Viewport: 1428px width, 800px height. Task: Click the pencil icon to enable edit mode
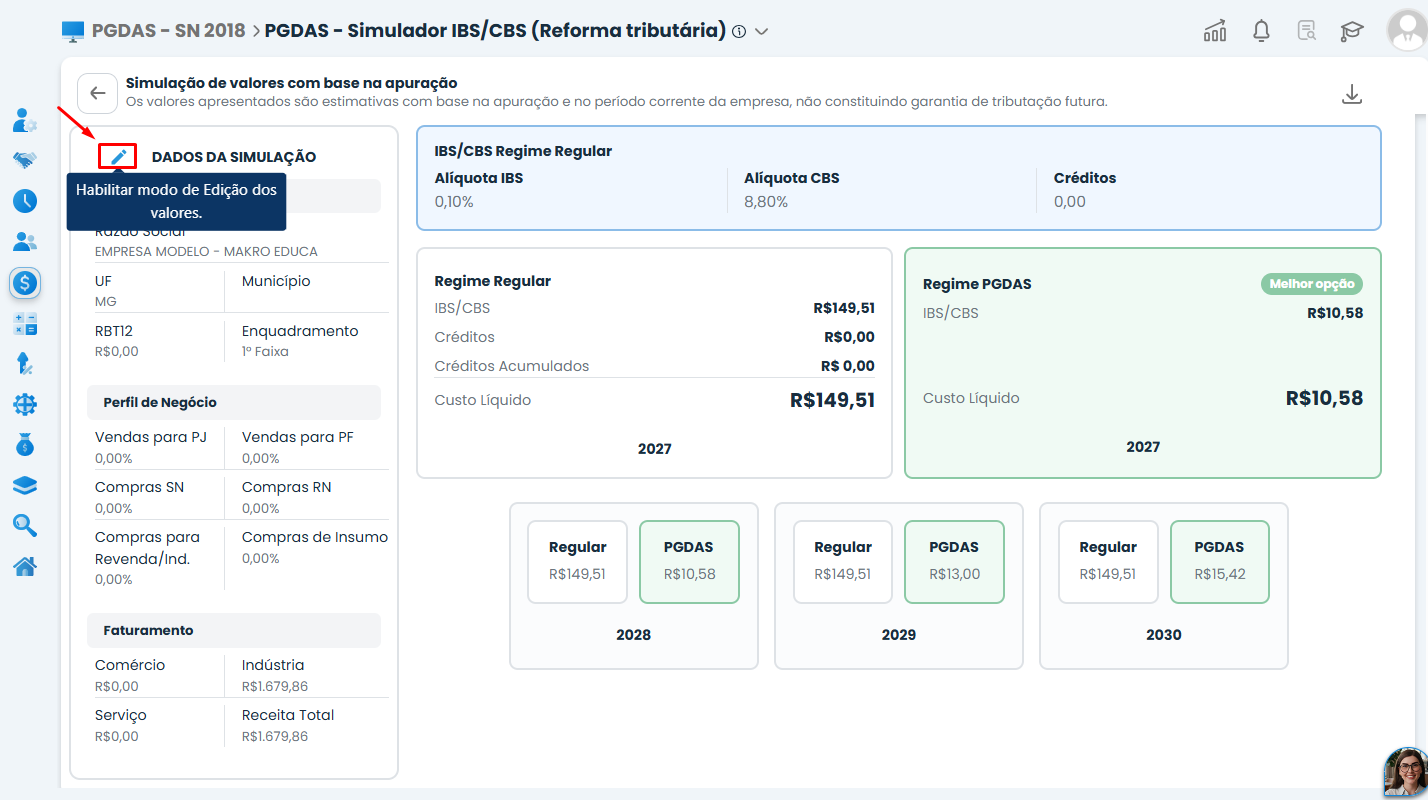[x=118, y=156]
